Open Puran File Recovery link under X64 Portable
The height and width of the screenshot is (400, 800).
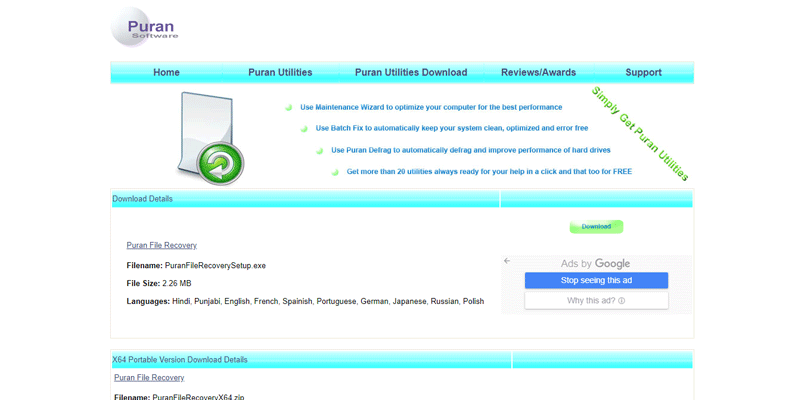pyautogui.click(x=149, y=378)
